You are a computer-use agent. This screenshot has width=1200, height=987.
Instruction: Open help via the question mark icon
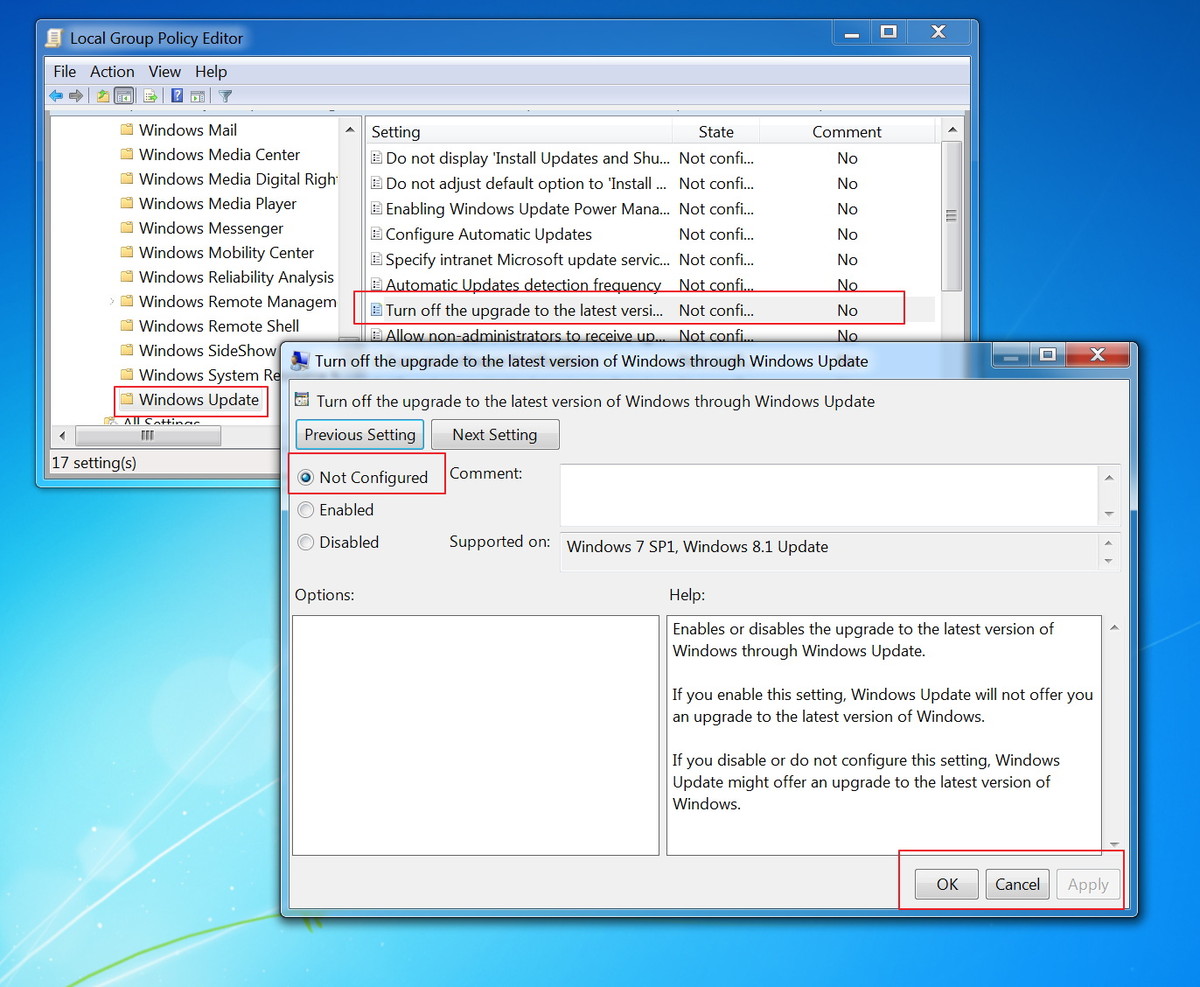[x=177, y=95]
